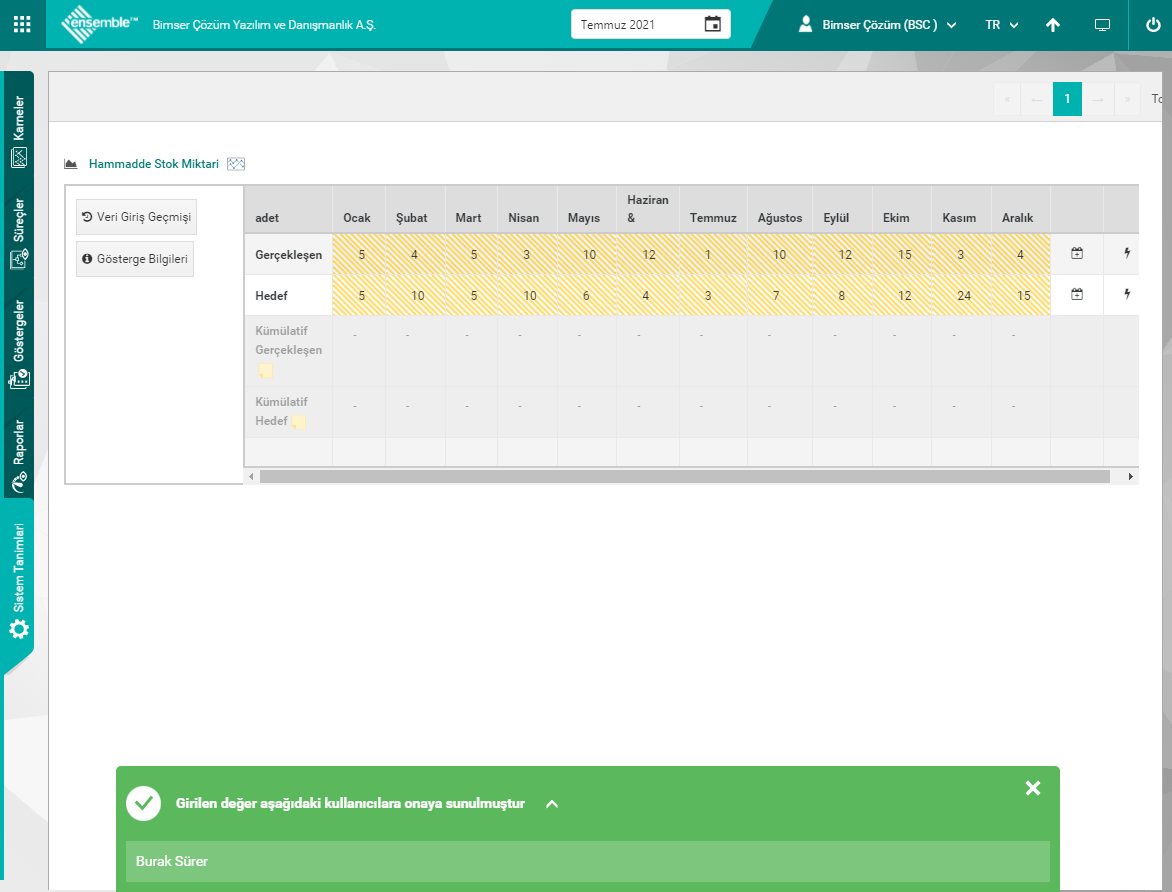The image size is (1172, 892).
Task: Click lightning bolt icon in Hedef row
Action: coord(1127,295)
